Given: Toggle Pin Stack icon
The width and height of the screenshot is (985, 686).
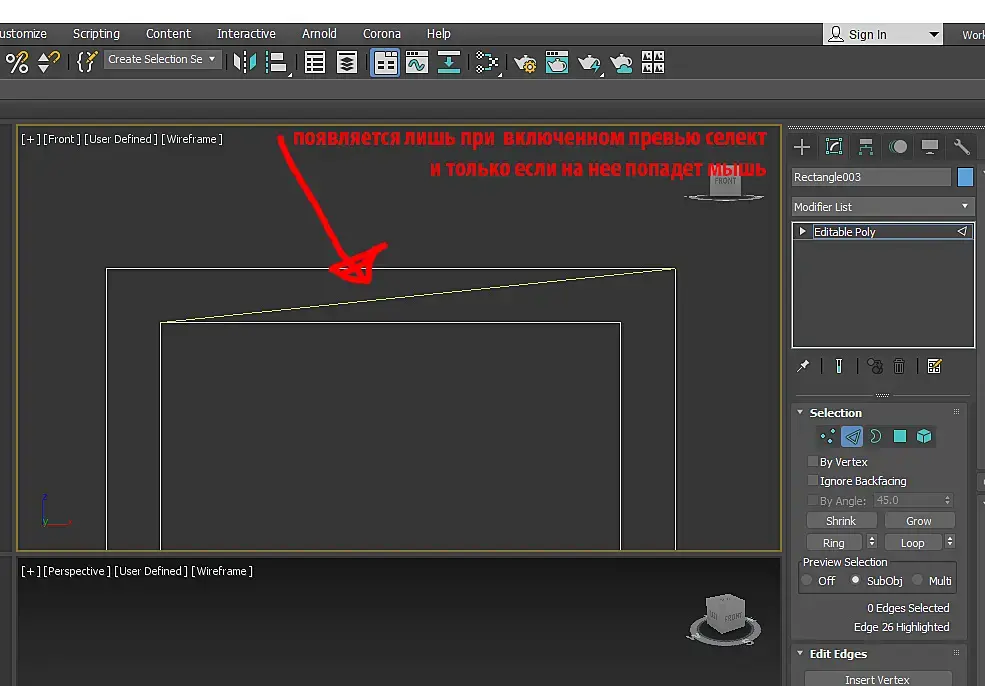Looking at the screenshot, I should (x=803, y=366).
